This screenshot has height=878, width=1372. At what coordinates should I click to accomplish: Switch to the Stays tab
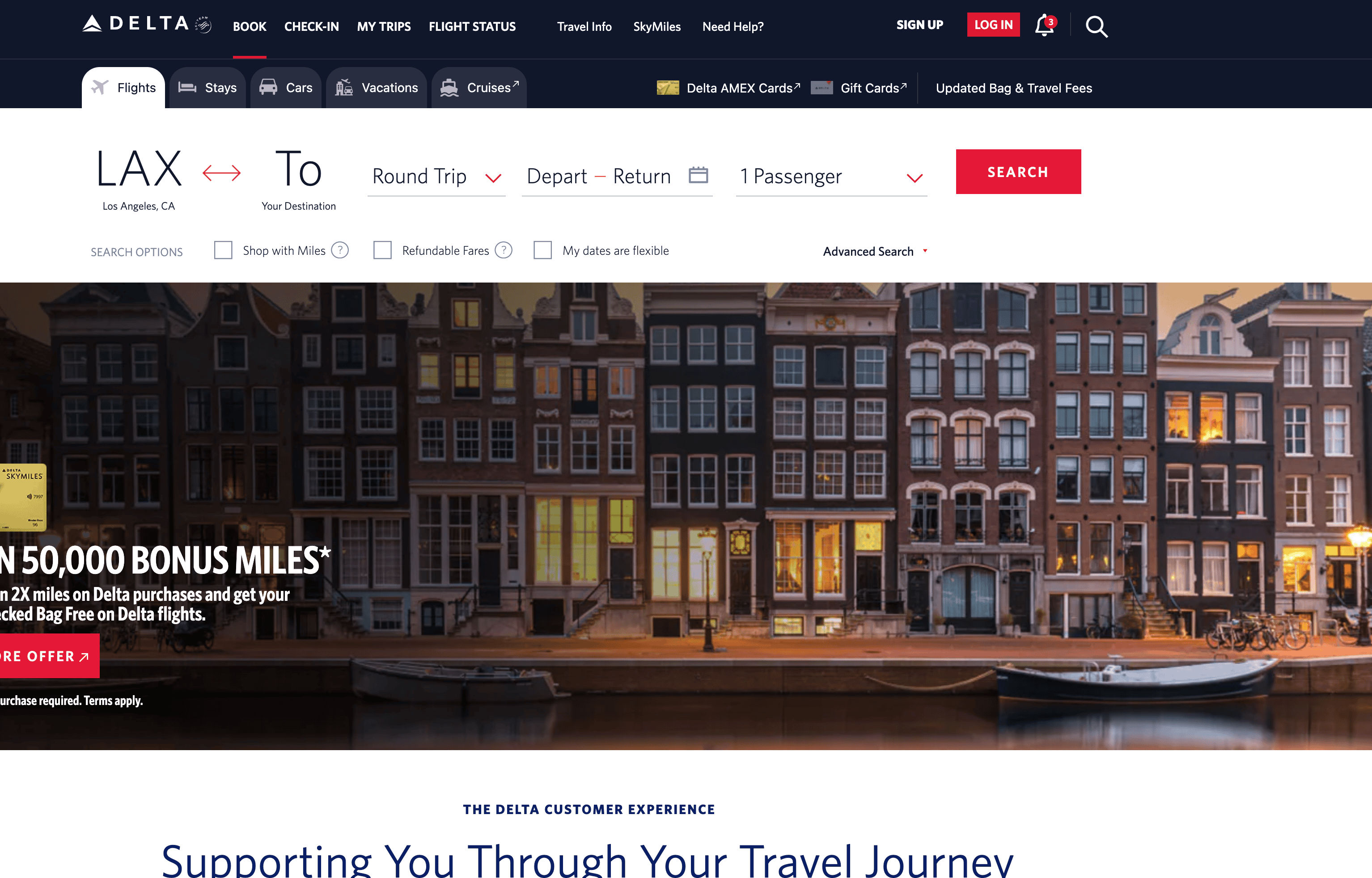pos(207,88)
